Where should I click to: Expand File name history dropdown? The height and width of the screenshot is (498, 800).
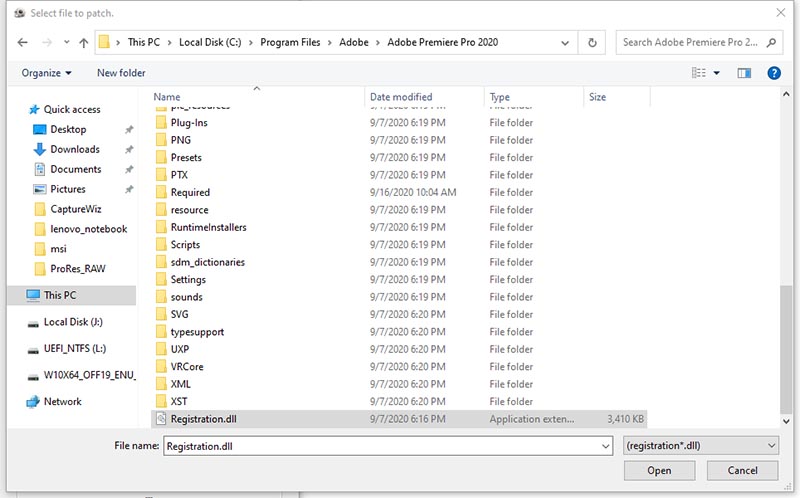point(606,446)
